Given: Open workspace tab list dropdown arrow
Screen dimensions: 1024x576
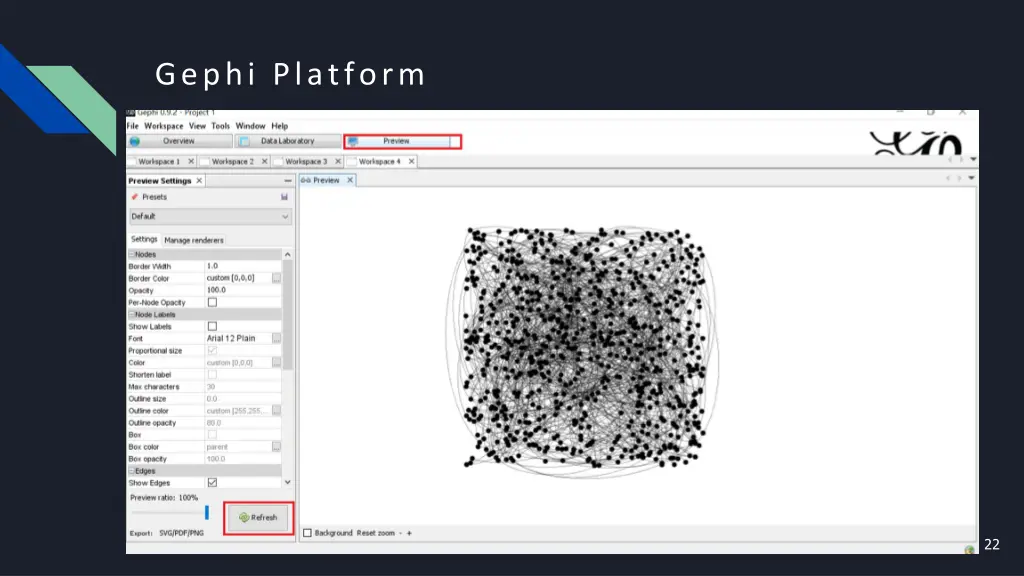Looking at the screenshot, I should point(973,159).
